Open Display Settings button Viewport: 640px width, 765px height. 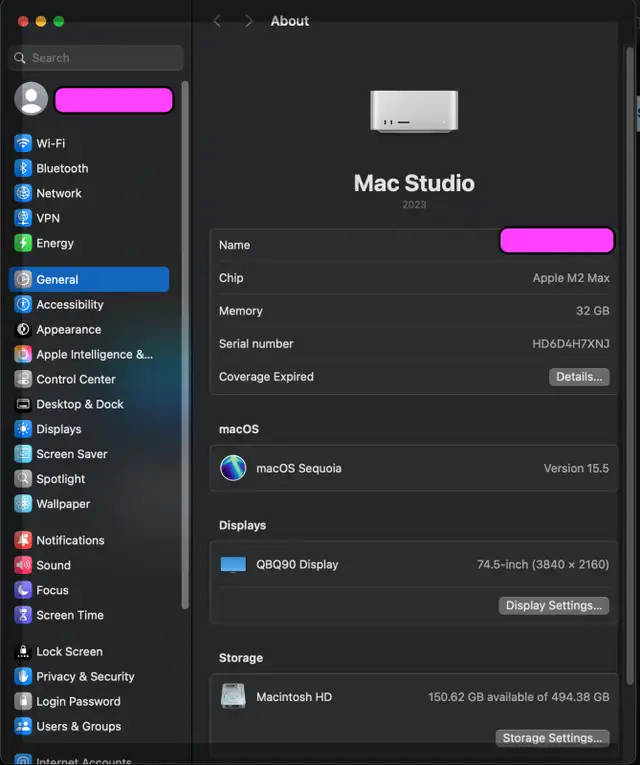554,605
